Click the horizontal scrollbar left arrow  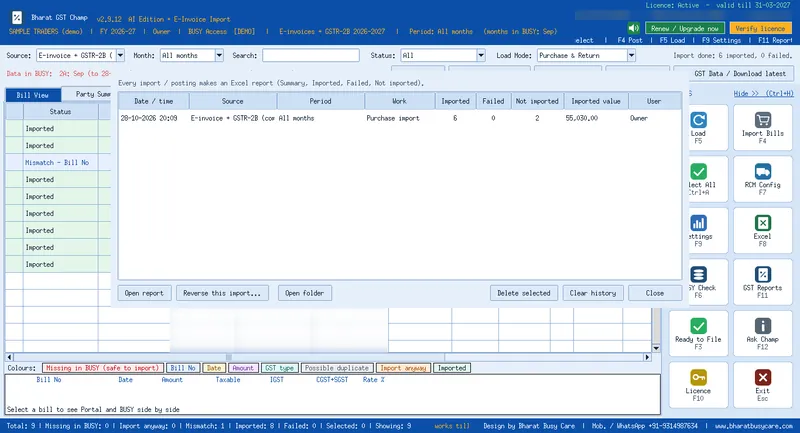coord(9,357)
